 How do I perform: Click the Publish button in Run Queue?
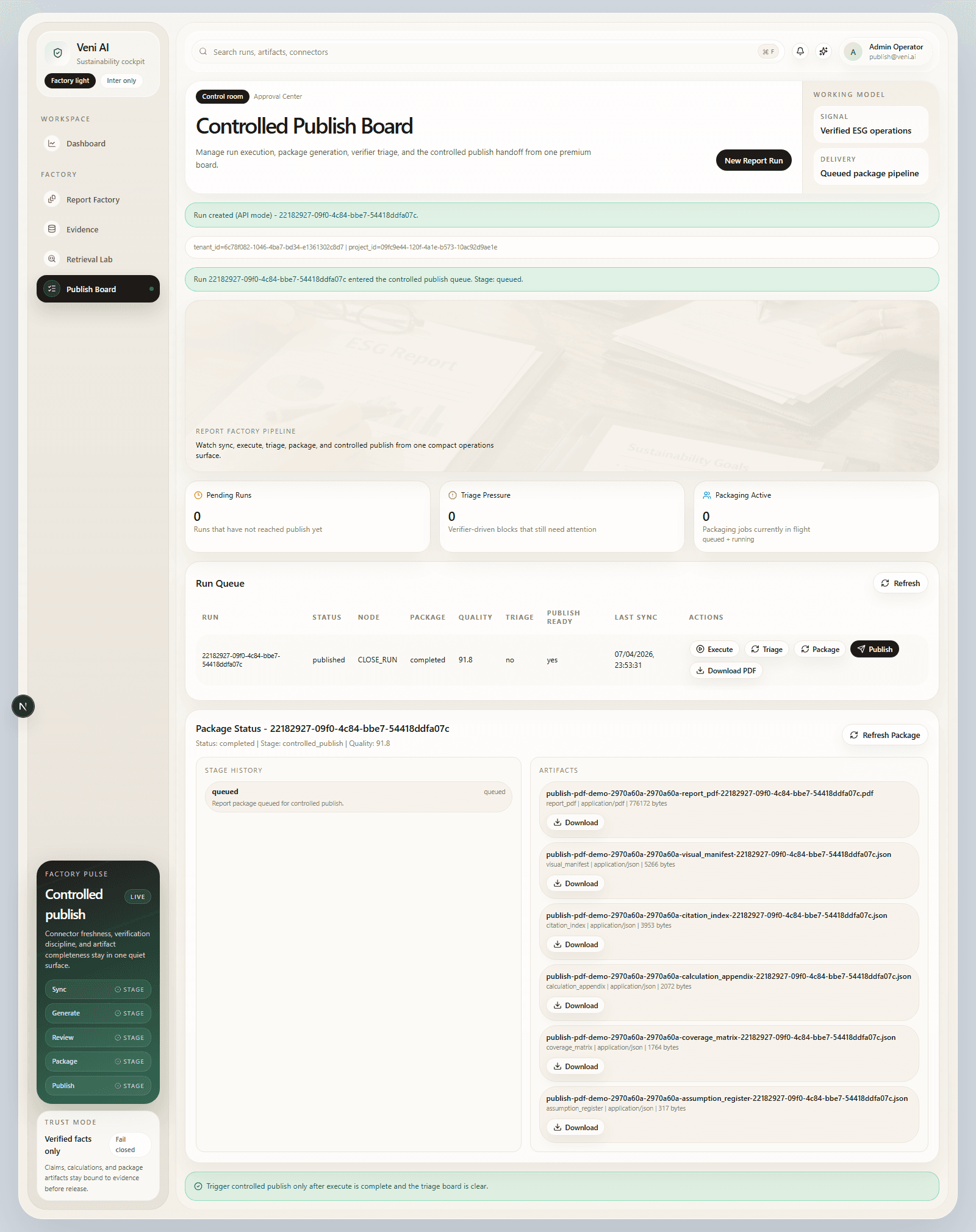(874, 650)
